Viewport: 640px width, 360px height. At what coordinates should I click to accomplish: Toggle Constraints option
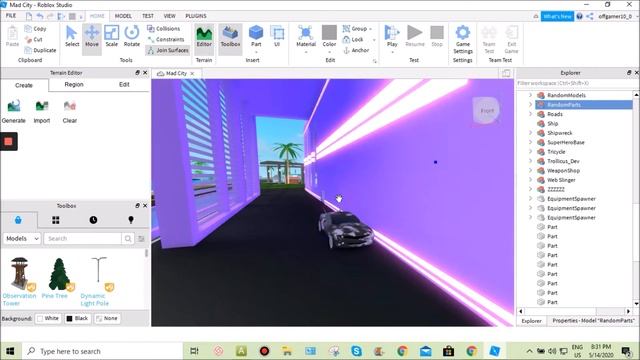click(x=165, y=39)
